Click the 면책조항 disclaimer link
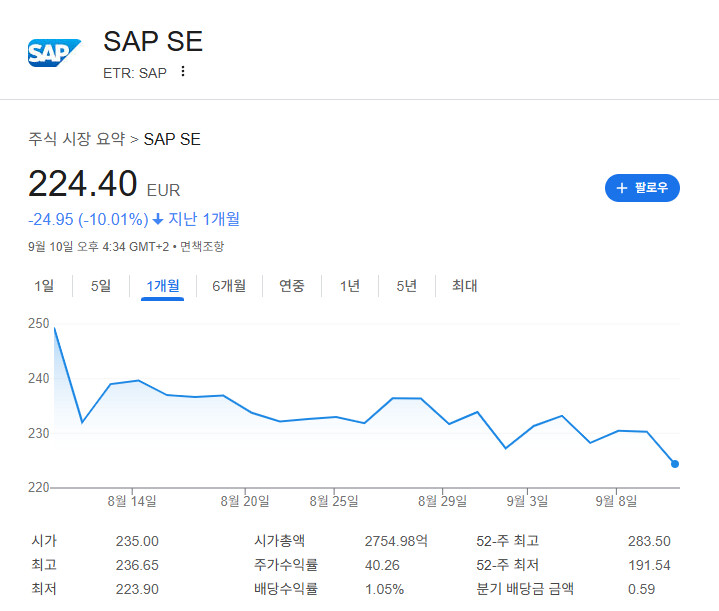 [x=203, y=246]
